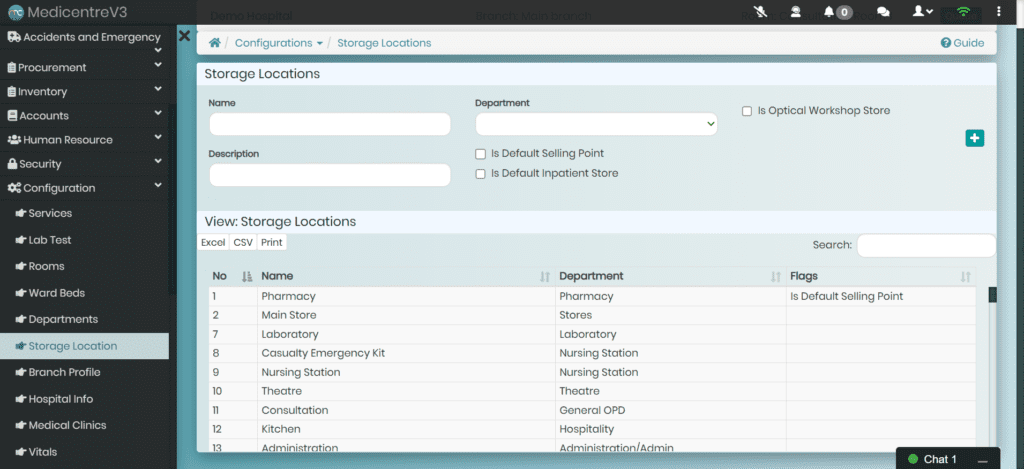Export the table with the Excel button
This screenshot has width=1024, height=469.
pyautogui.click(x=213, y=242)
